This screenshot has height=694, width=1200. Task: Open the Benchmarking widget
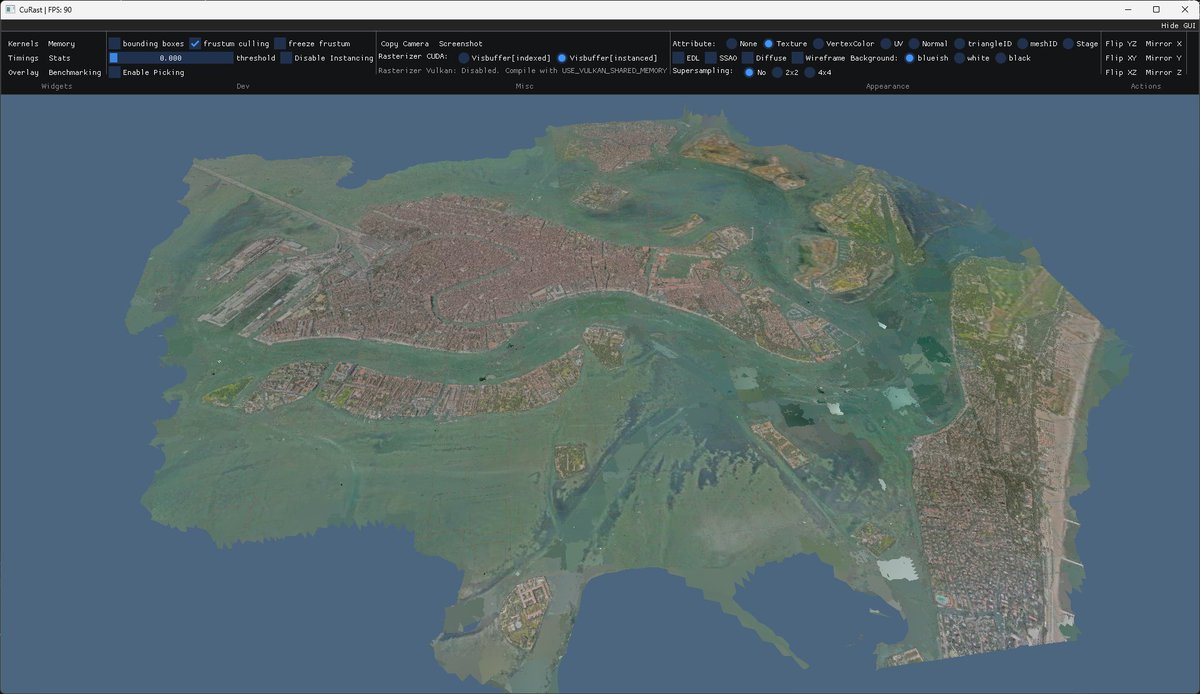(75, 72)
